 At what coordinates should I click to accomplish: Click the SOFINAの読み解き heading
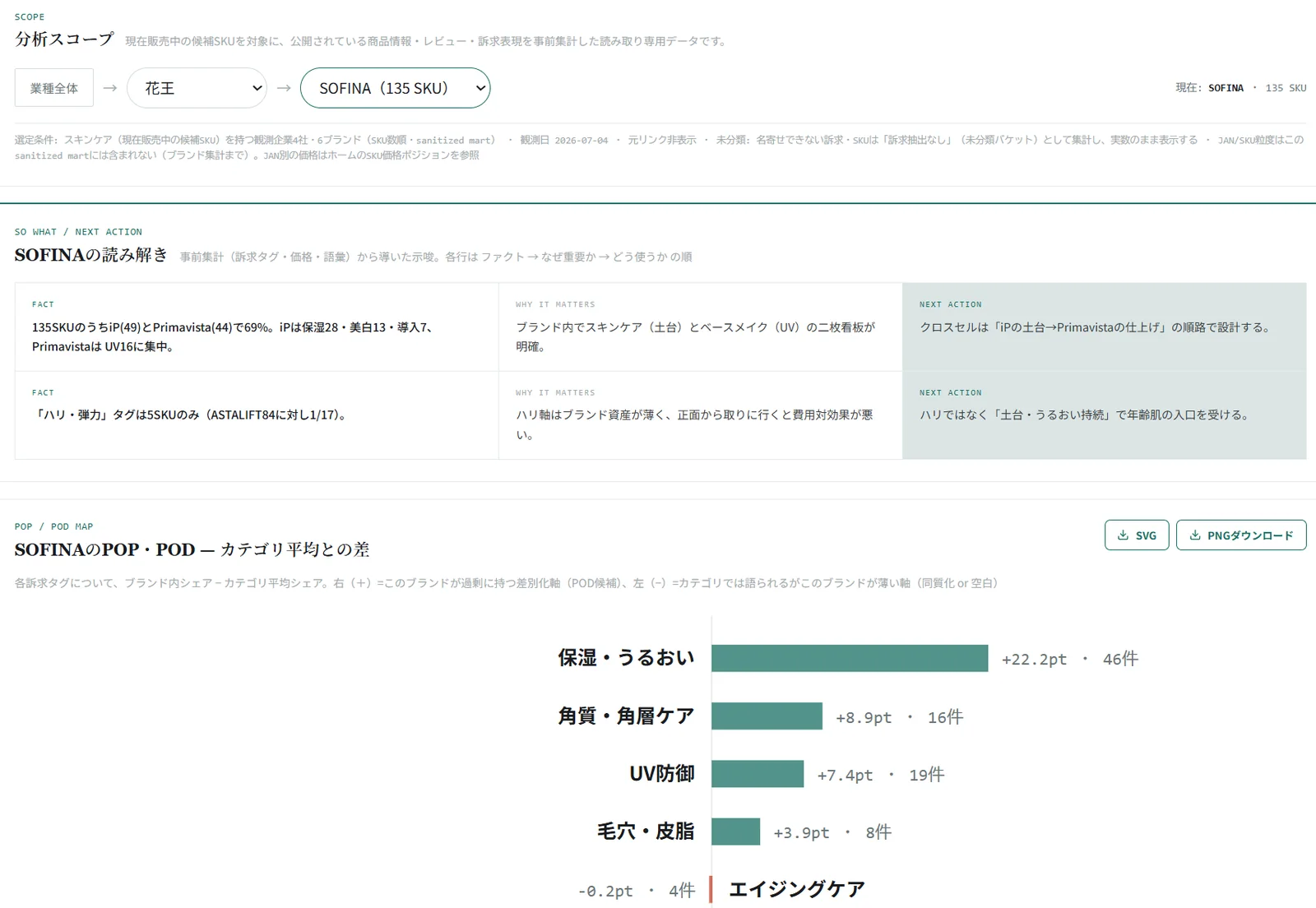point(91,255)
